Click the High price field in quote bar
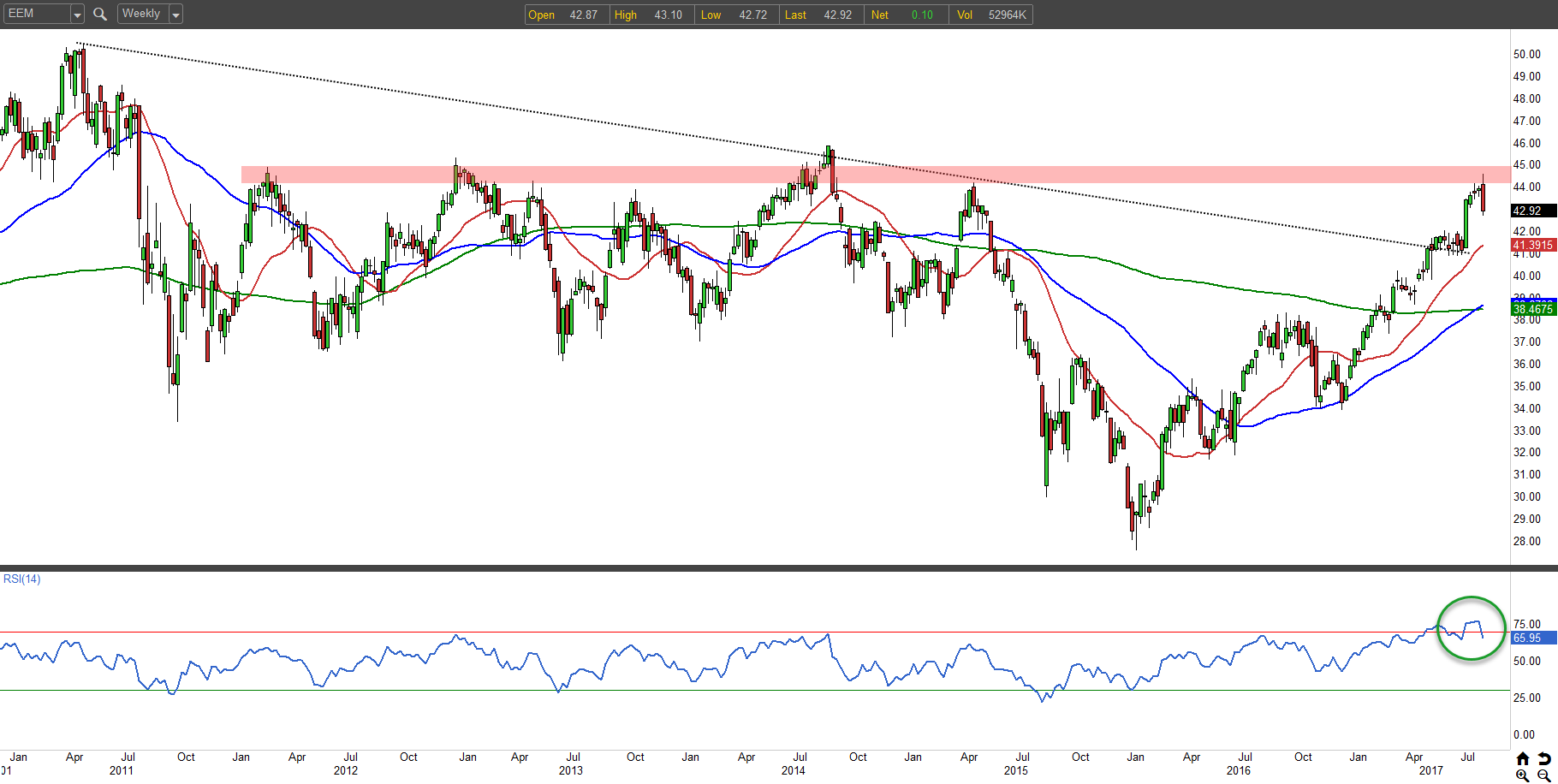Viewport: 1558px width, 784px height. pyautogui.click(x=651, y=15)
